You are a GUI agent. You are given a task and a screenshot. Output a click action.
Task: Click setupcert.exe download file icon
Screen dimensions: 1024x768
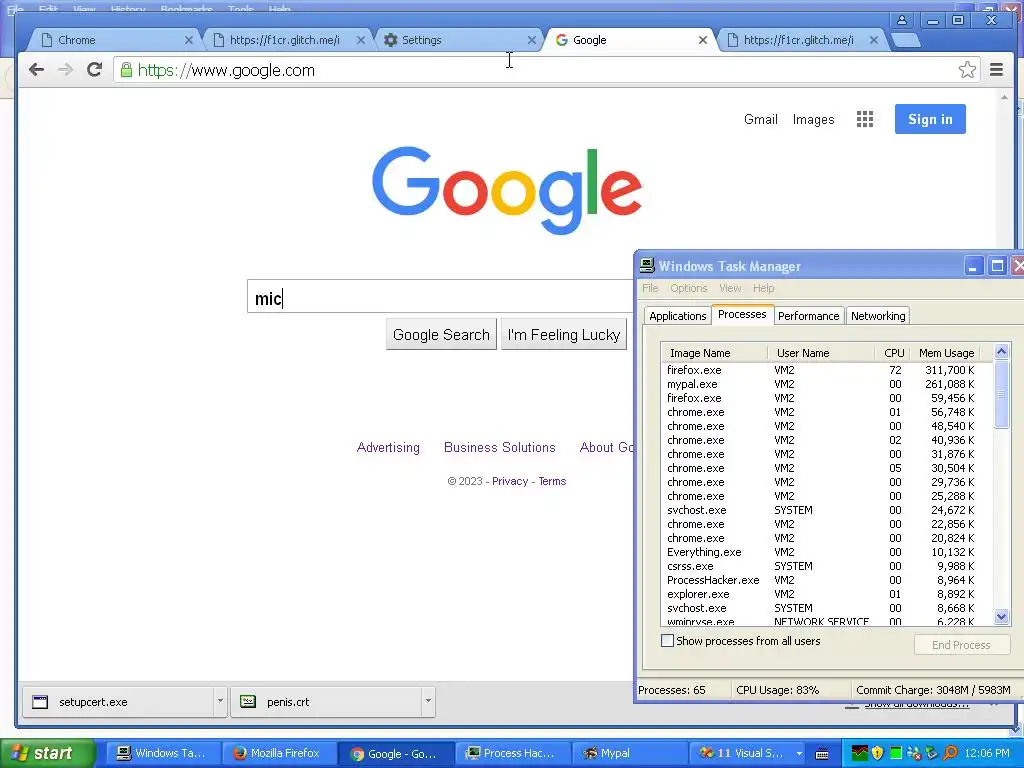40,702
